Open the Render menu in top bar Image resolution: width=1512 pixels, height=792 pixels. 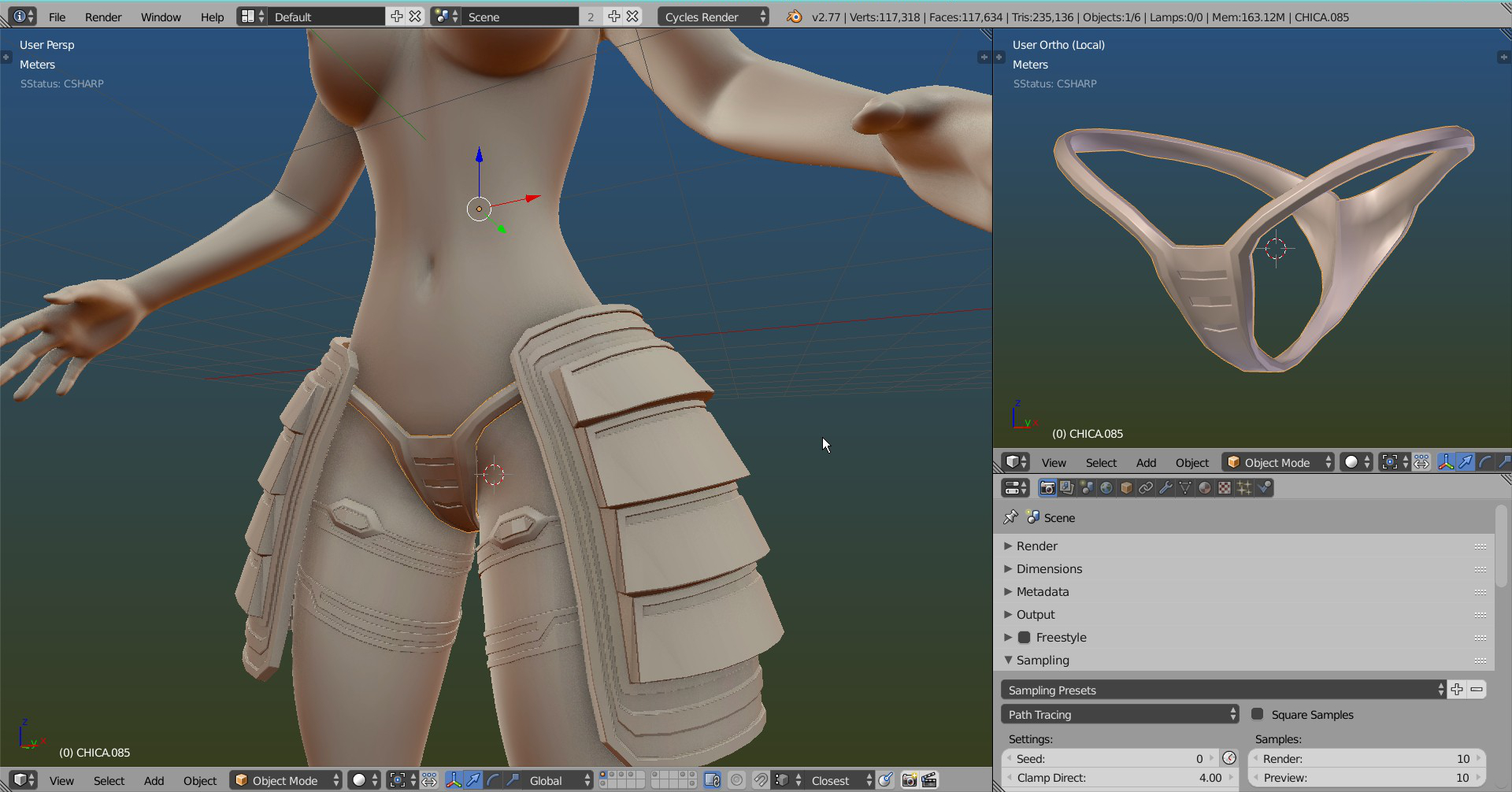tap(103, 17)
